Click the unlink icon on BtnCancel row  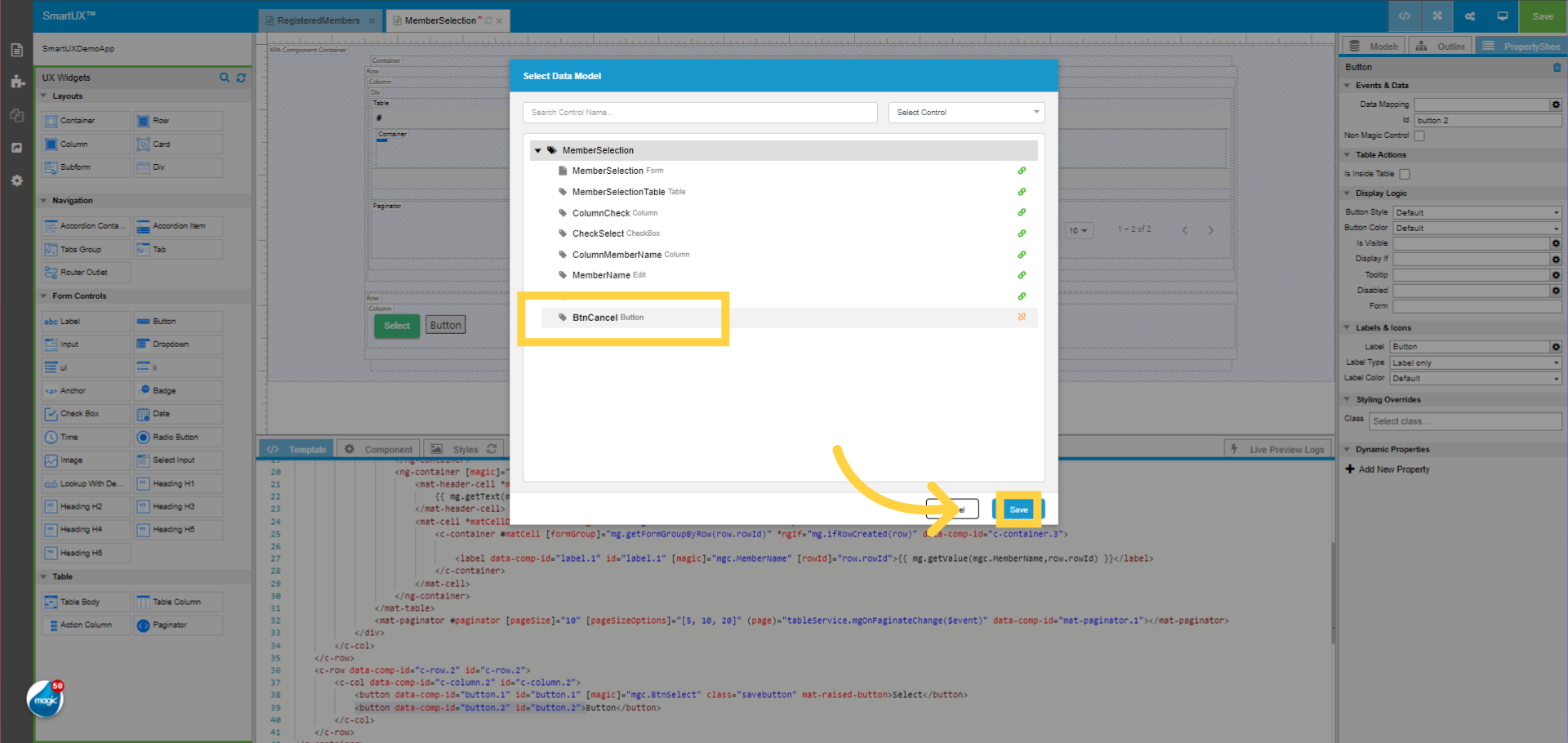(x=1022, y=317)
